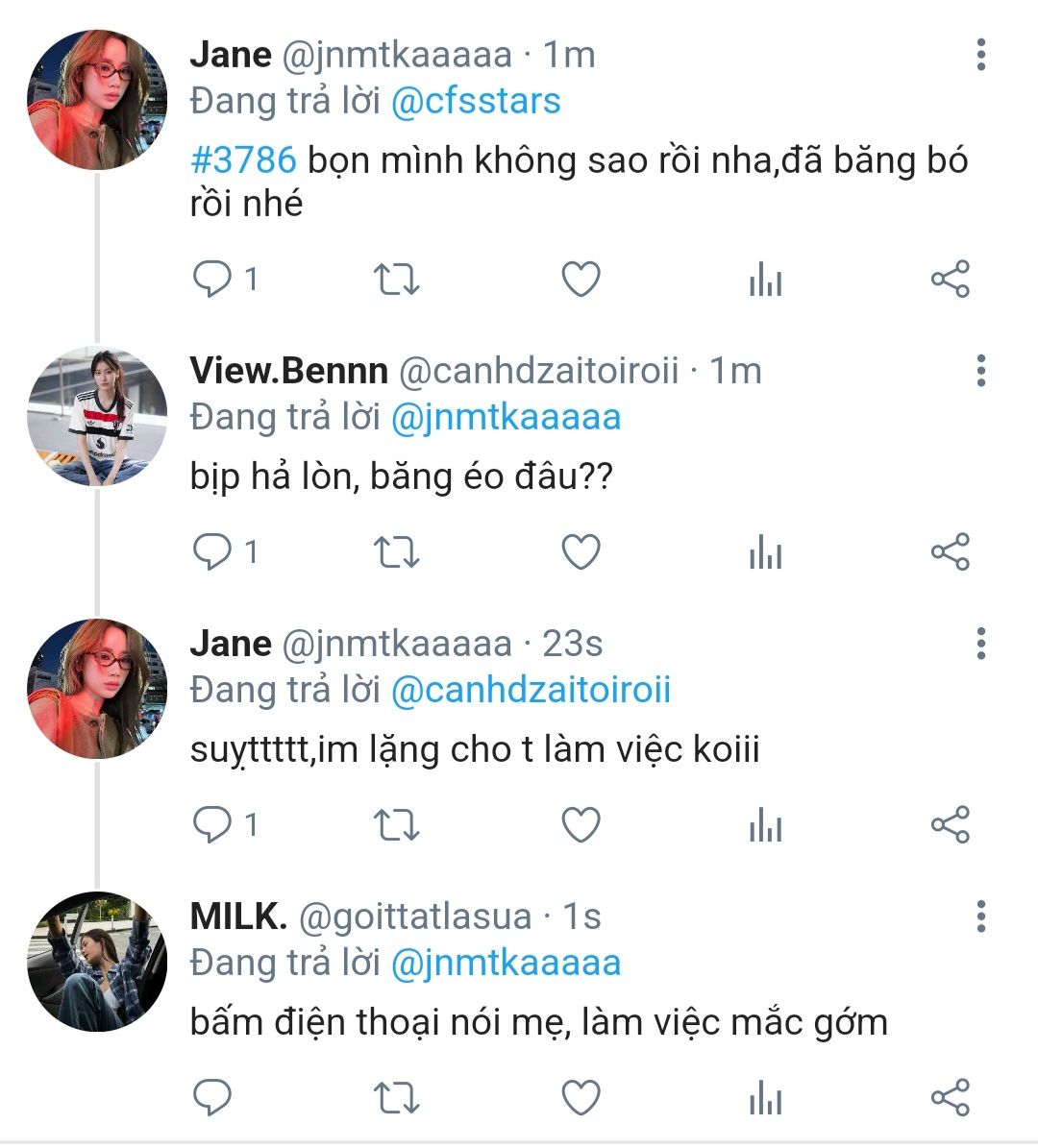Open View.Bennn's profile picture

[x=97, y=416]
